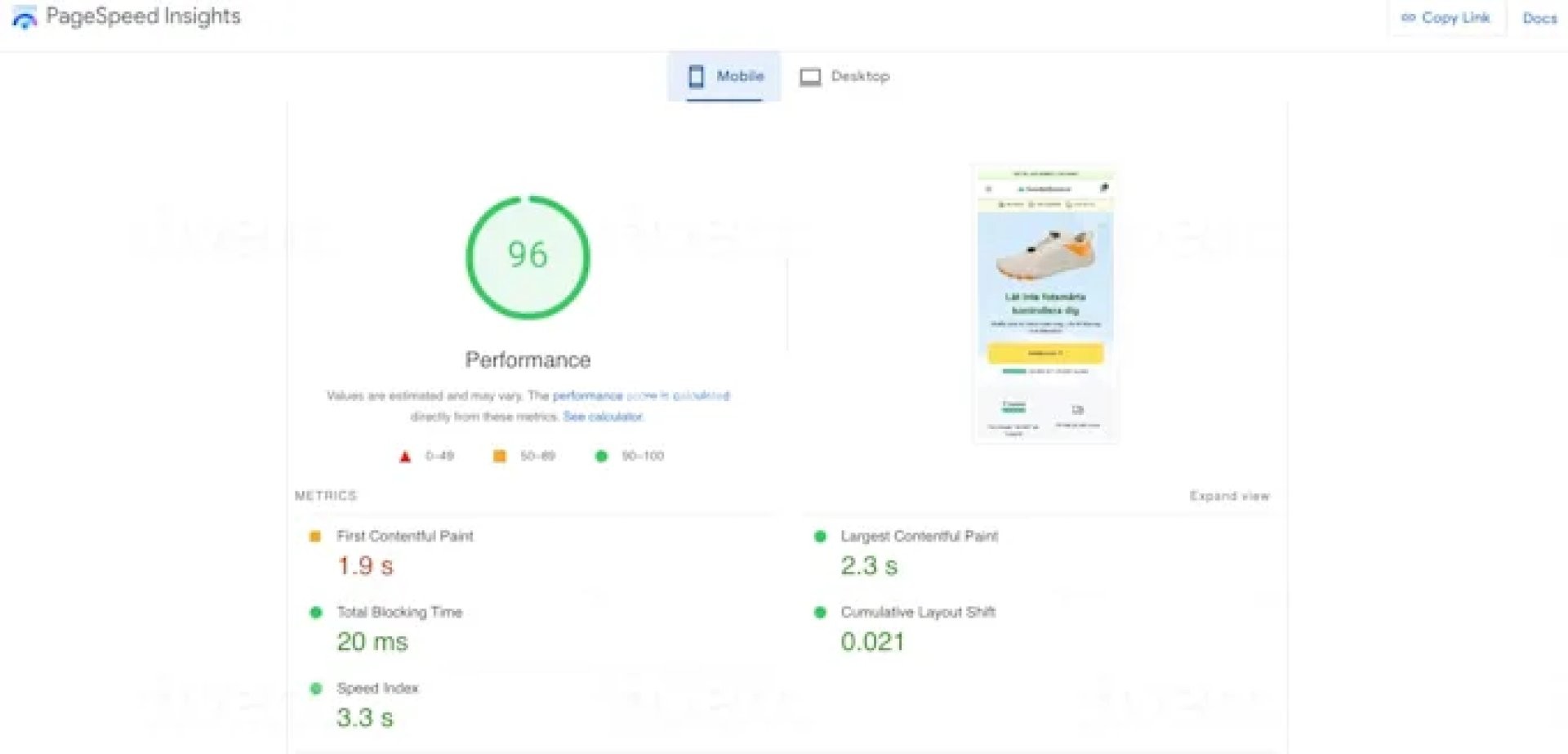Click the orange square 50-89 legend icon
The width and height of the screenshot is (1568, 754).
click(x=499, y=456)
